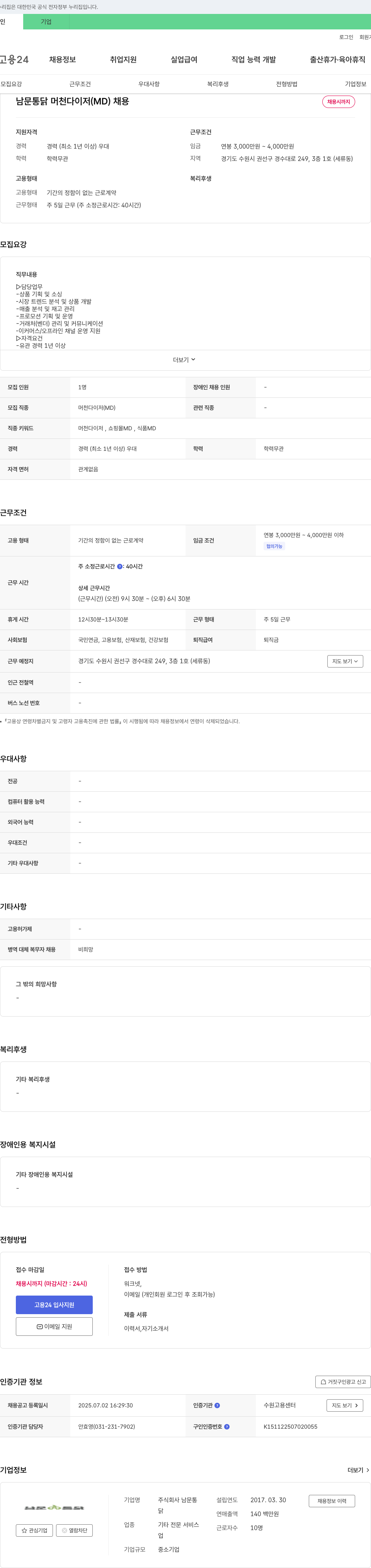Open 지도 보기 dropdown for 근무 예정지

345,661
